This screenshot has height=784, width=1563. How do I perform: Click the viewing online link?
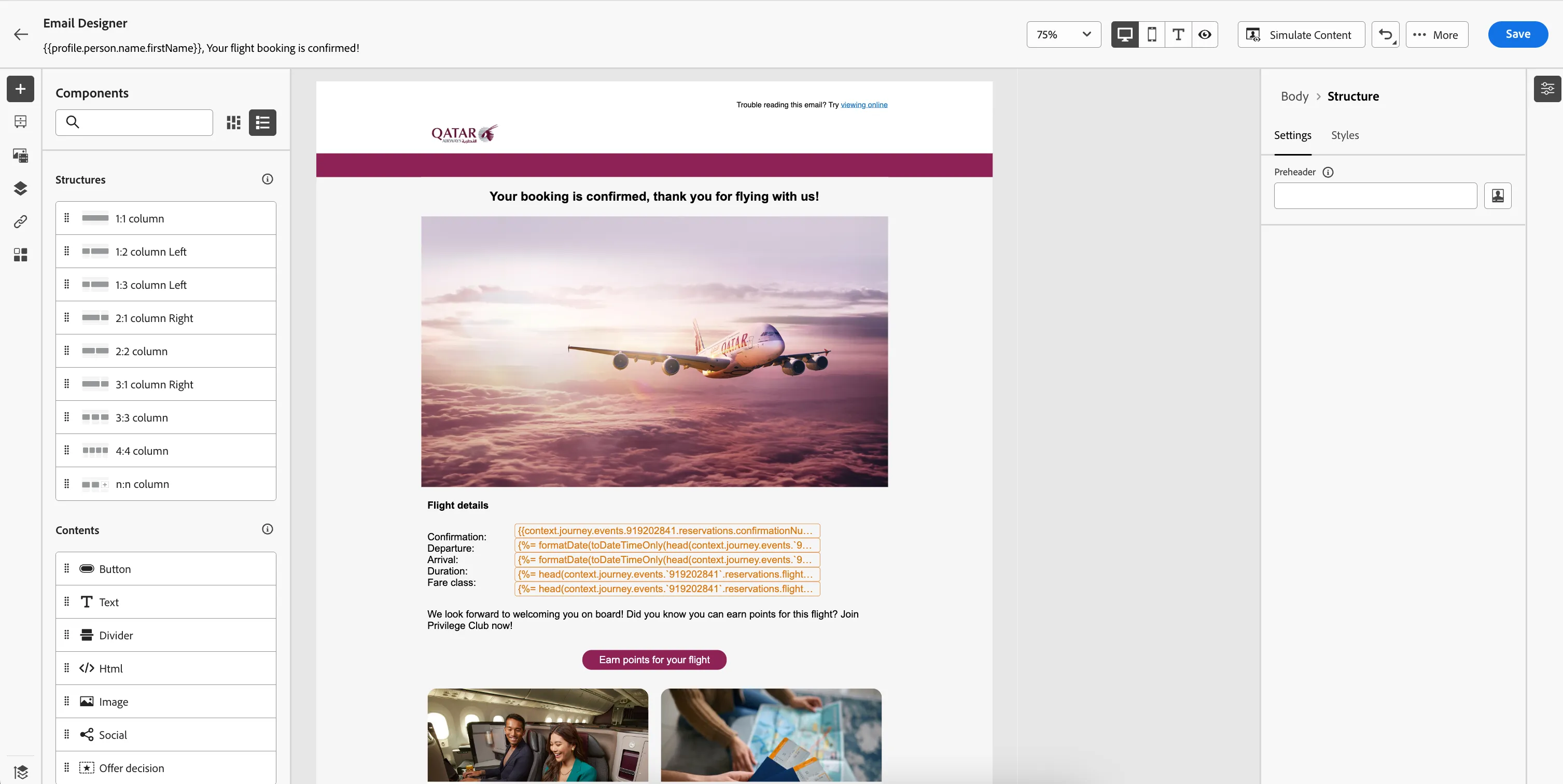pos(863,105)
